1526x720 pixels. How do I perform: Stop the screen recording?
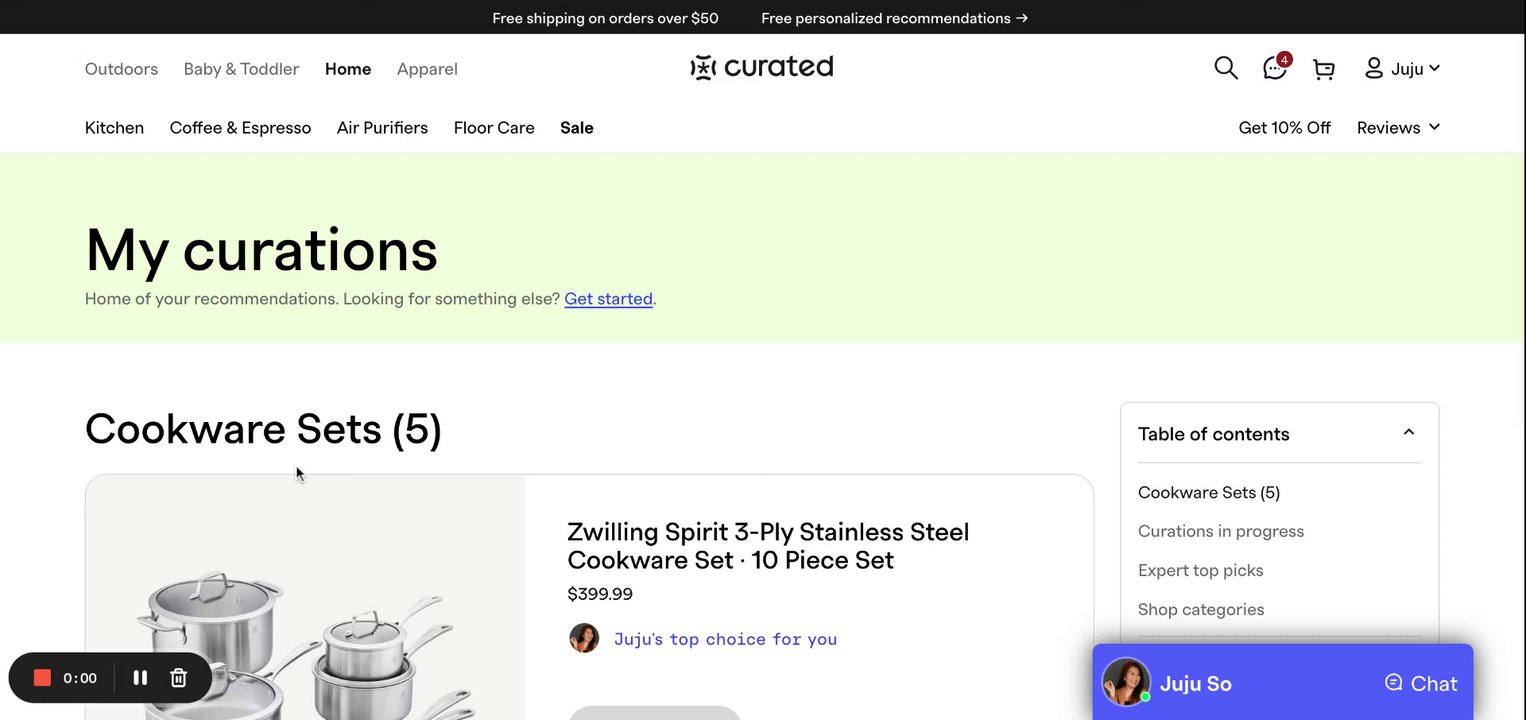pyautogui.click(x=42, y=678)
